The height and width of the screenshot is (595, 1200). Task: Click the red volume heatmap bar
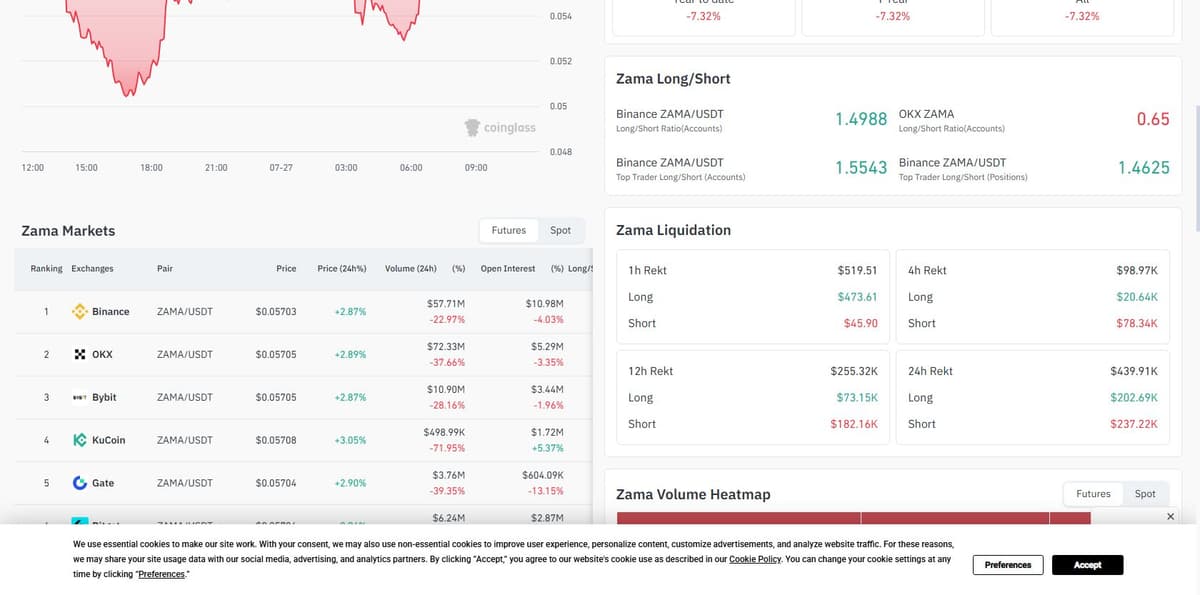(x=853, y=518)
